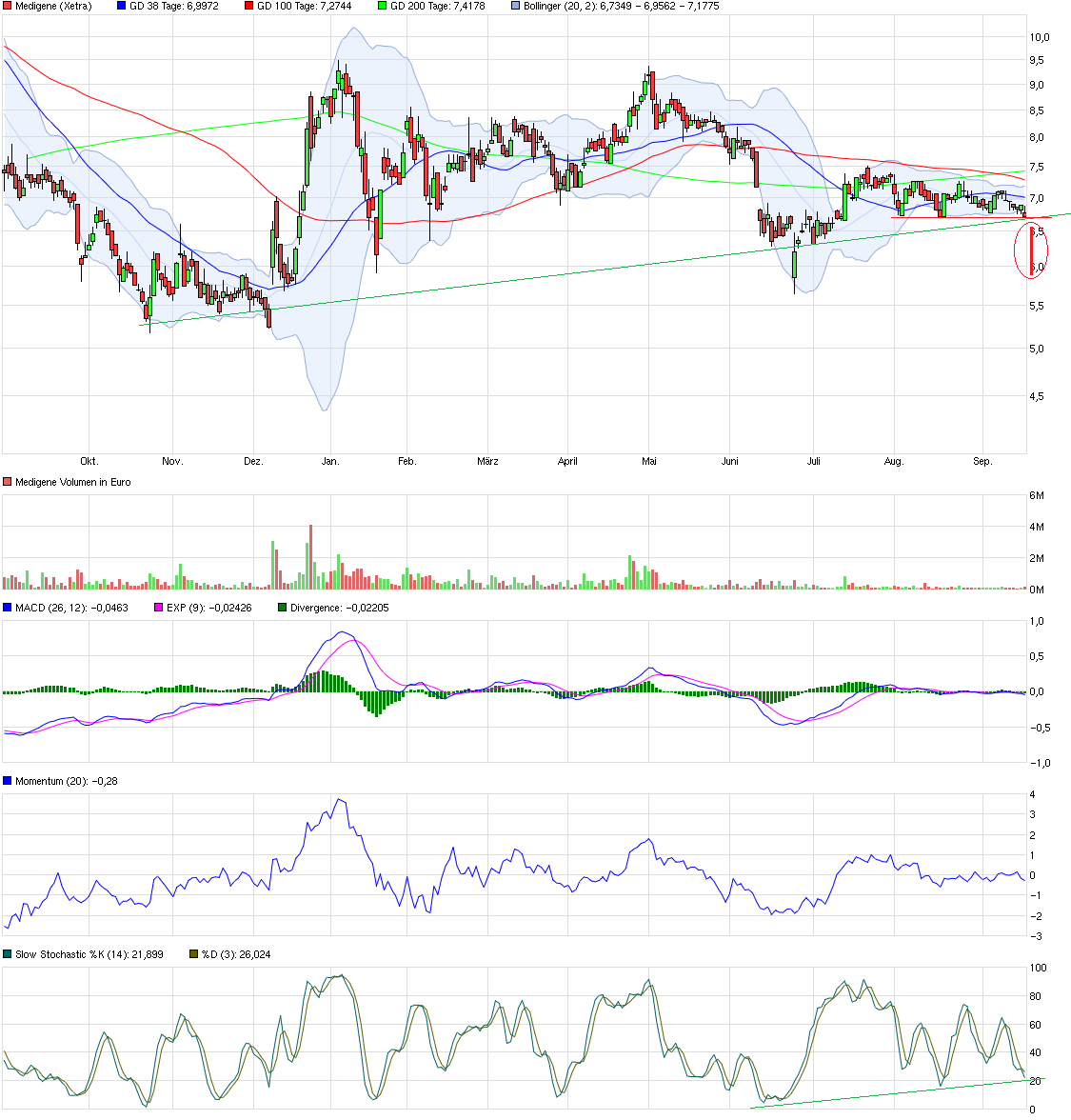Click the blue Momentum (20) legend icon
The height and width of the screenshot is (1120, 1071).
point(8,779)
